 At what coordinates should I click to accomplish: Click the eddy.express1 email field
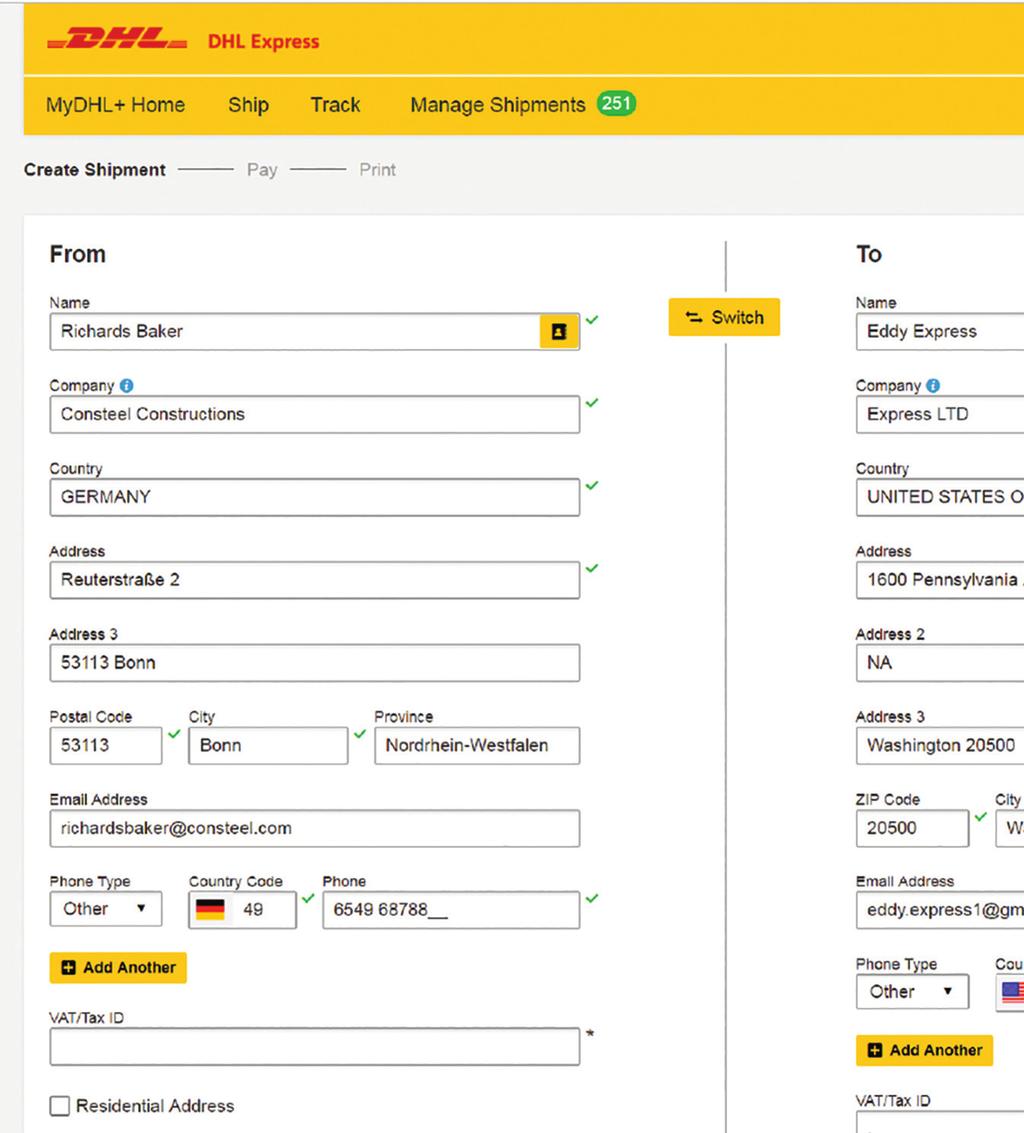940,910
